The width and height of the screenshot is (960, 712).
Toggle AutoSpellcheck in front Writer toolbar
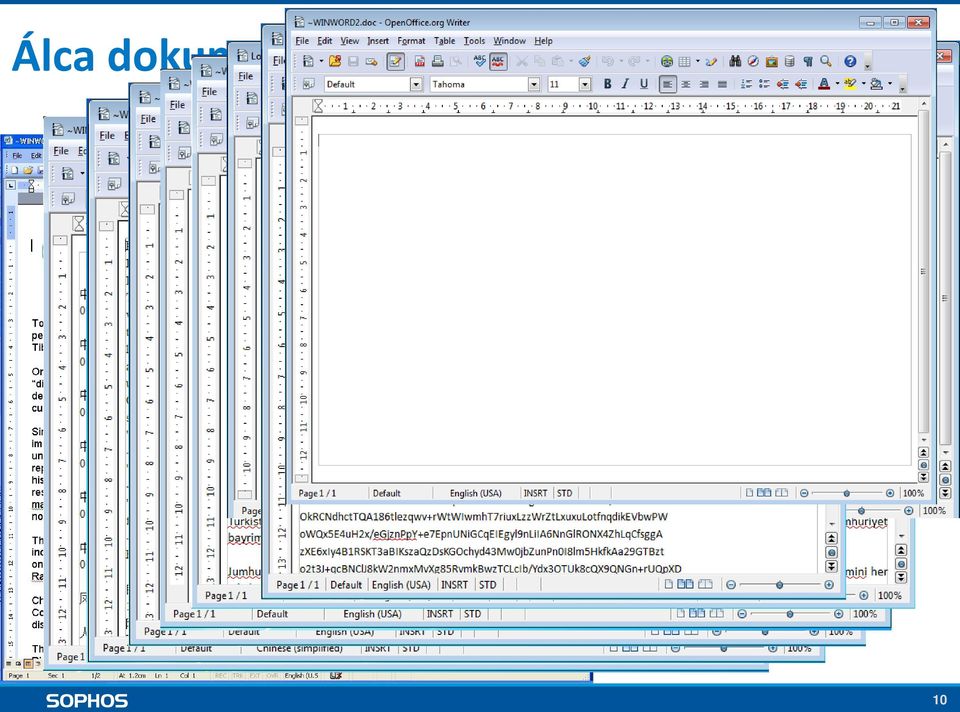click(x=498, y=61)
